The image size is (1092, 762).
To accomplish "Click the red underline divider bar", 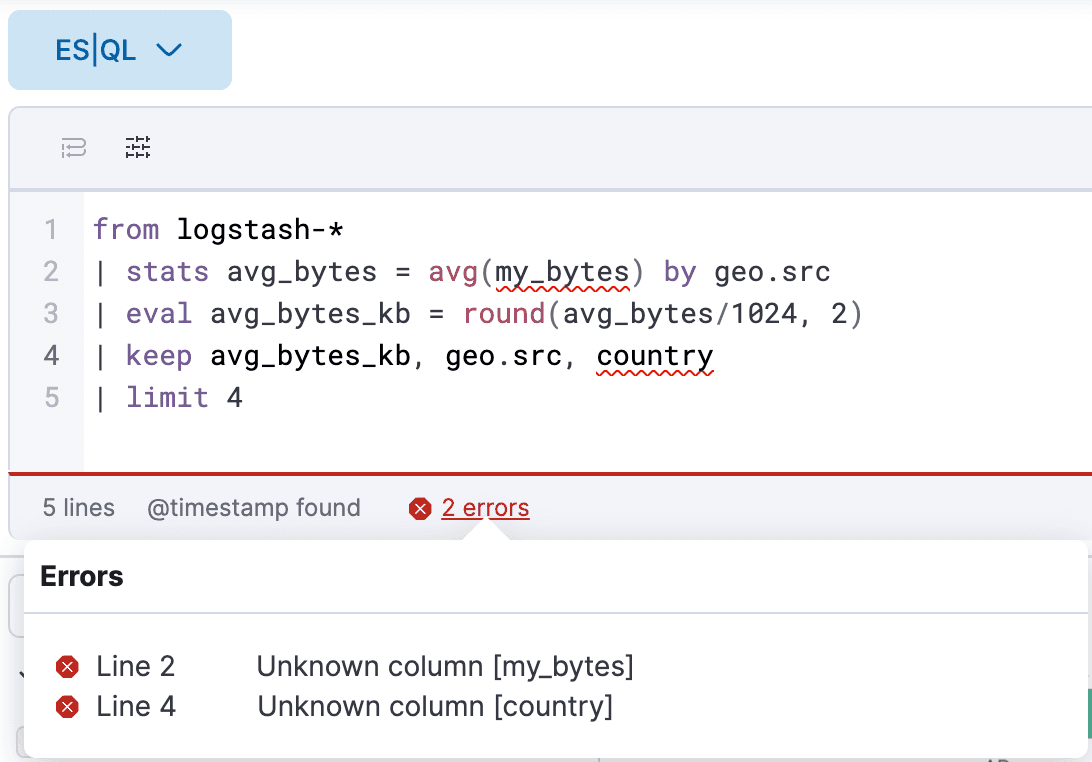I will tap(546, 473).
